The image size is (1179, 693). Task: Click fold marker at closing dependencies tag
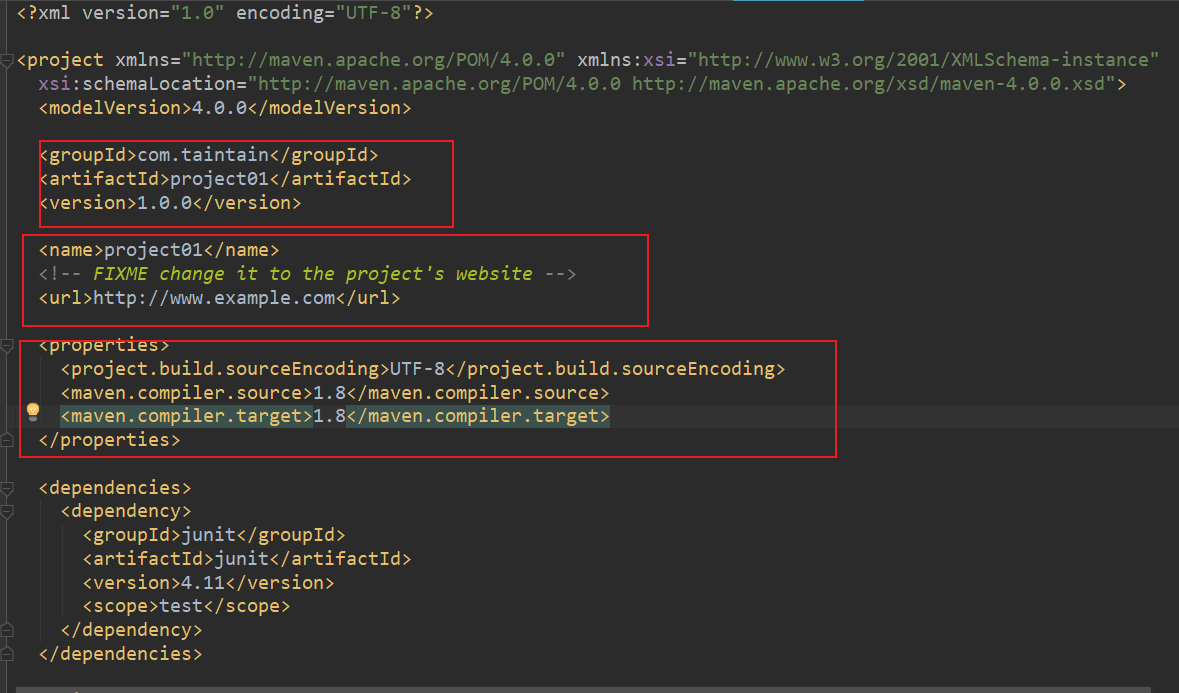point(7,654)
